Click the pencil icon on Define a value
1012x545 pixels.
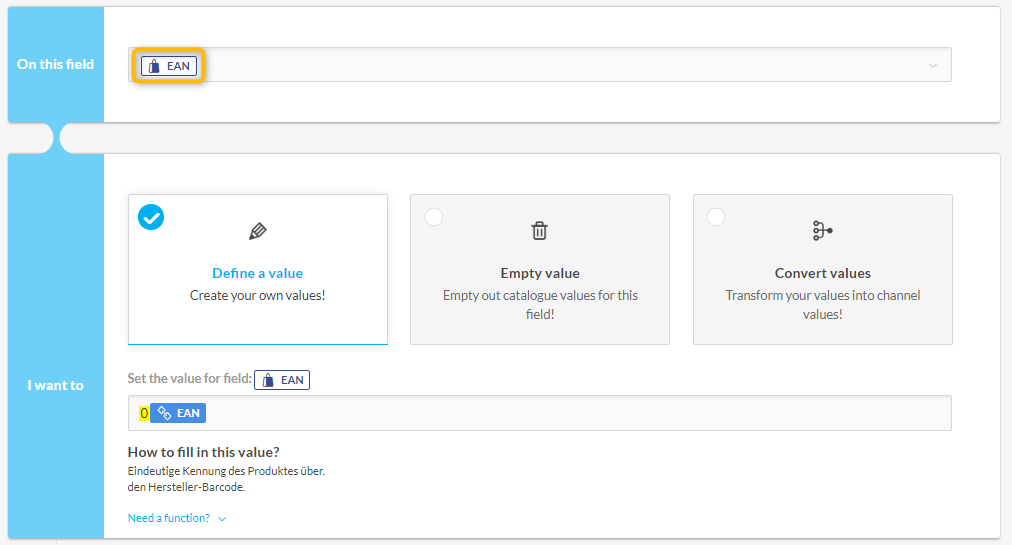tap(258, 231)
